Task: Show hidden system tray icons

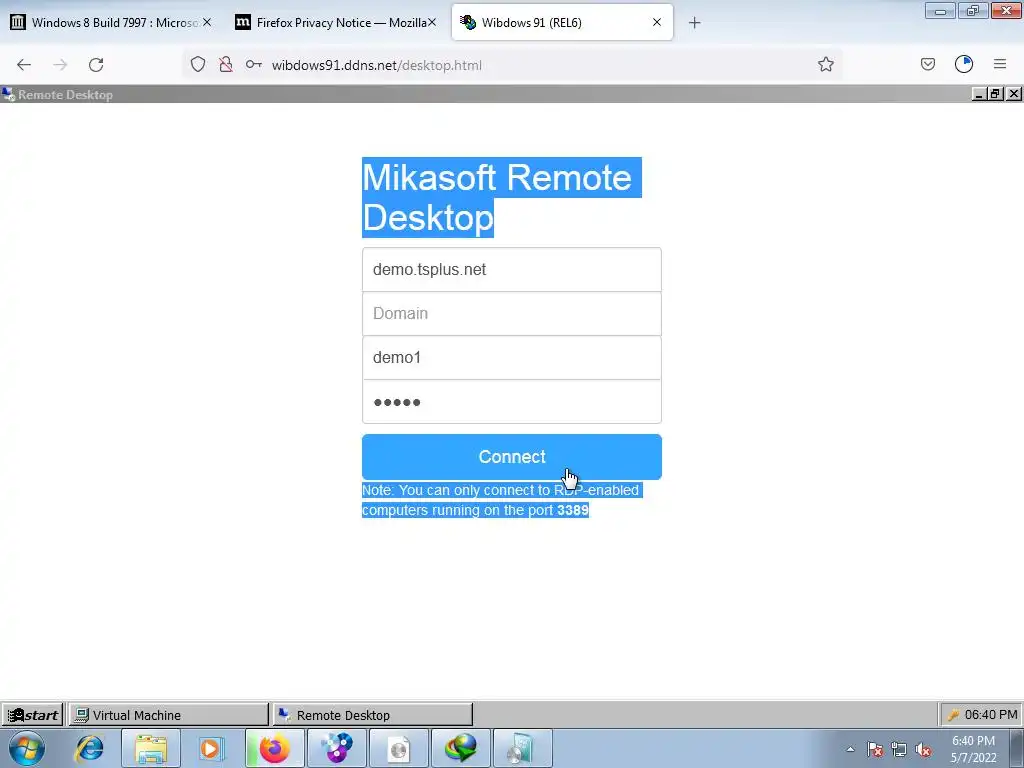Action: pos(850,749)
